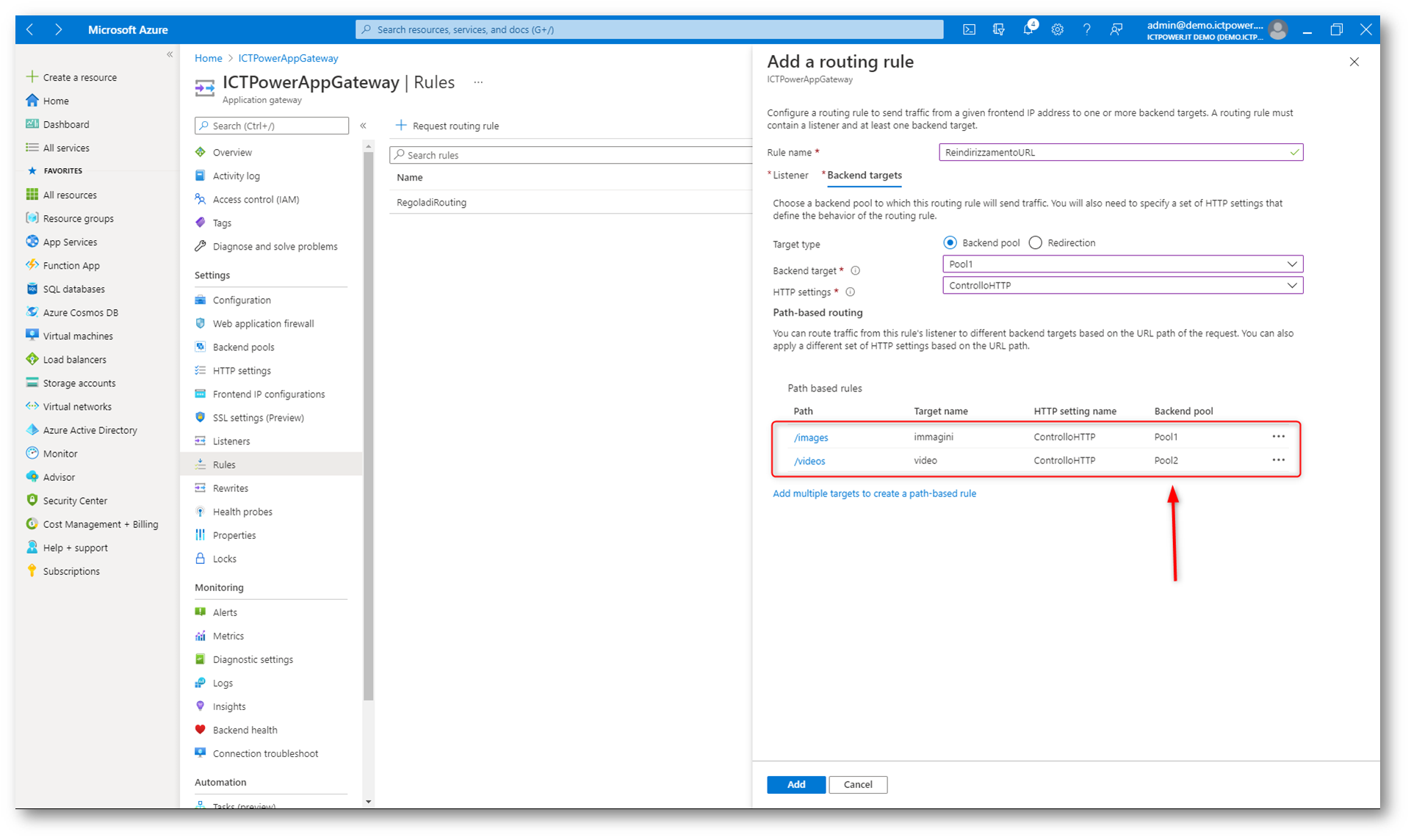Open Diagnostic settings menu item
The height and width of the screenshot is (840, 1411).
pos(253,659)
